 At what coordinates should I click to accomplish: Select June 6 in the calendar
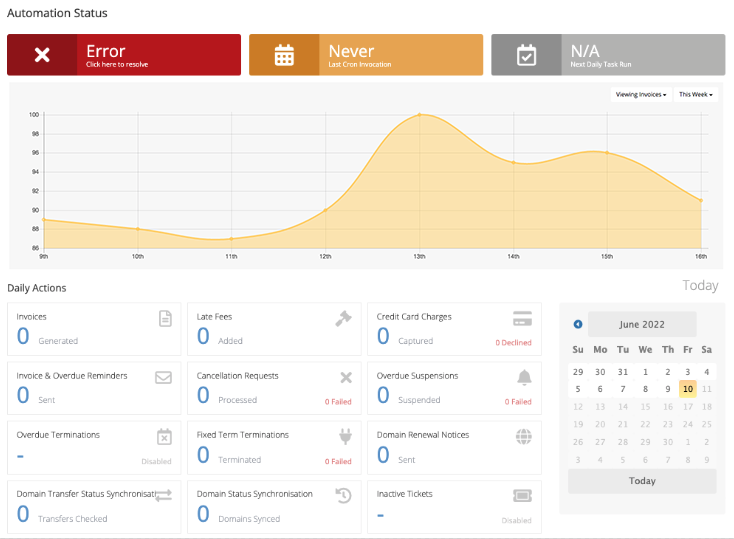[600, 389]
